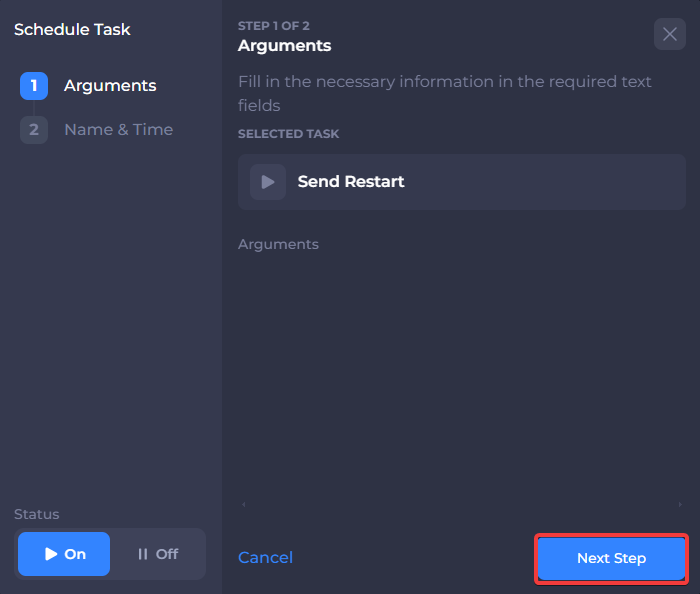Turn the task status On
This screenshot has height=594, width=700.
tap(65, 554)
